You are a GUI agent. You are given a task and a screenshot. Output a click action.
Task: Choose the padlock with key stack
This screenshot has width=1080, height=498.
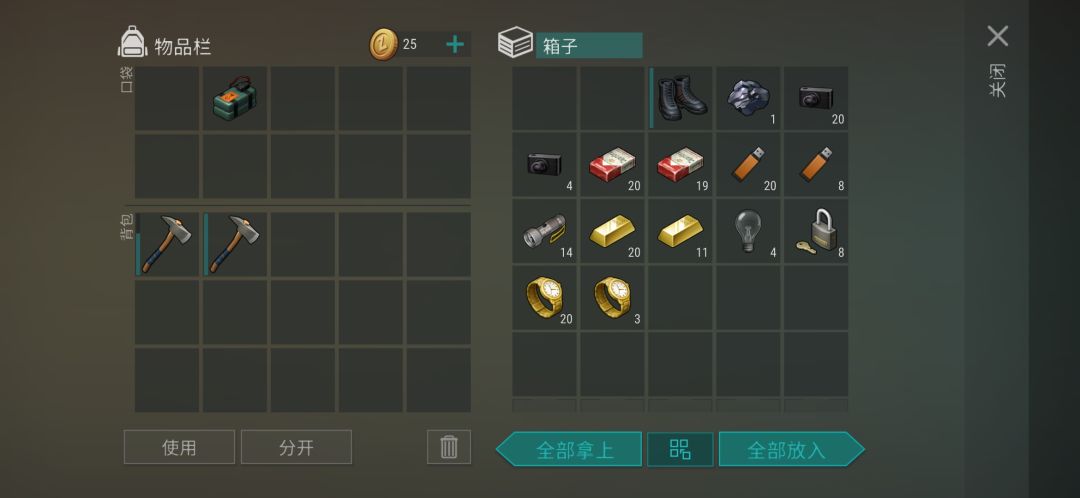coord(816,231)
